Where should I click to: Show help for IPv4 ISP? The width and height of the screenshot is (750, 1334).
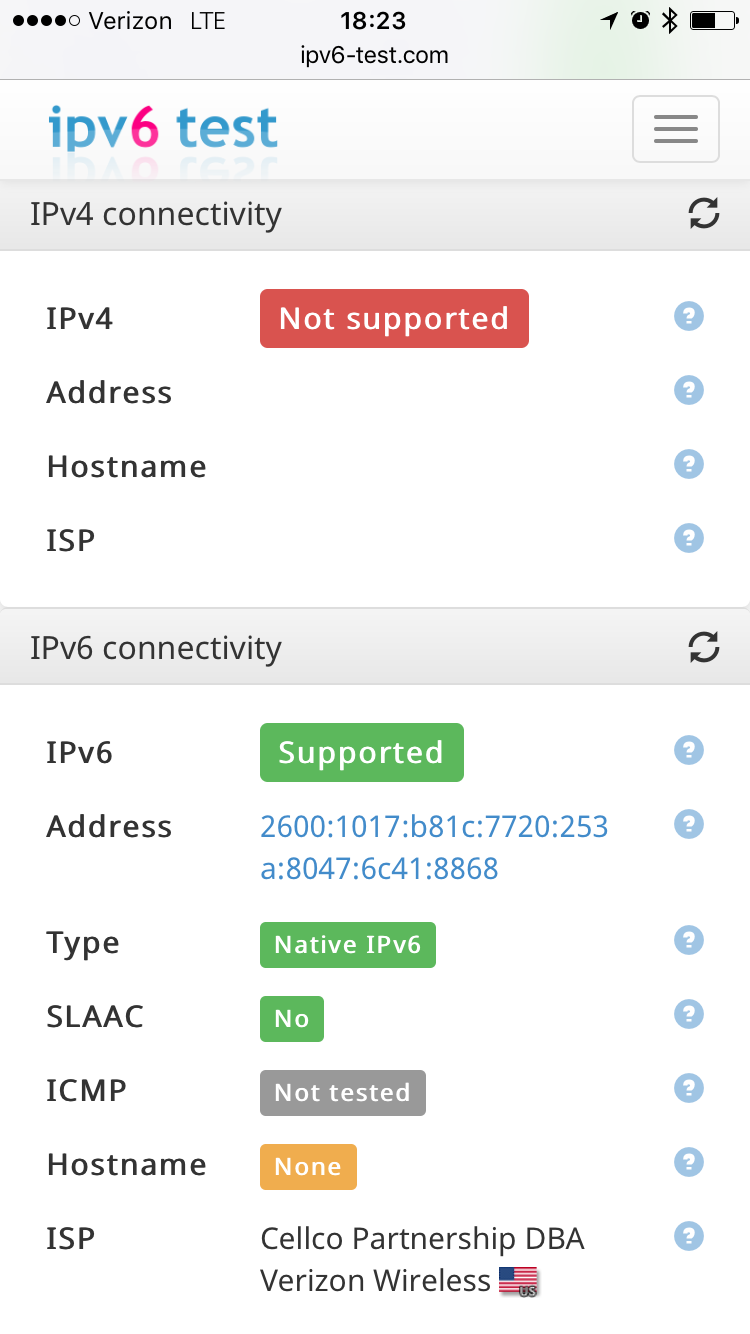tap(688, 538)
